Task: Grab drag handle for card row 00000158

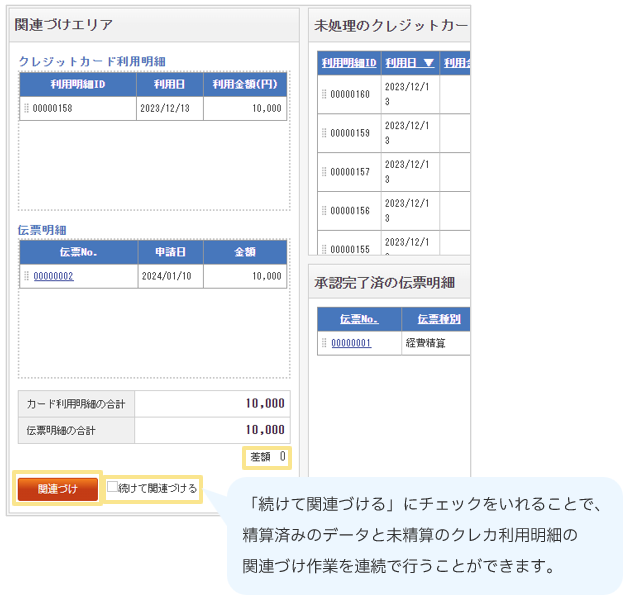Action: (26, 108)
